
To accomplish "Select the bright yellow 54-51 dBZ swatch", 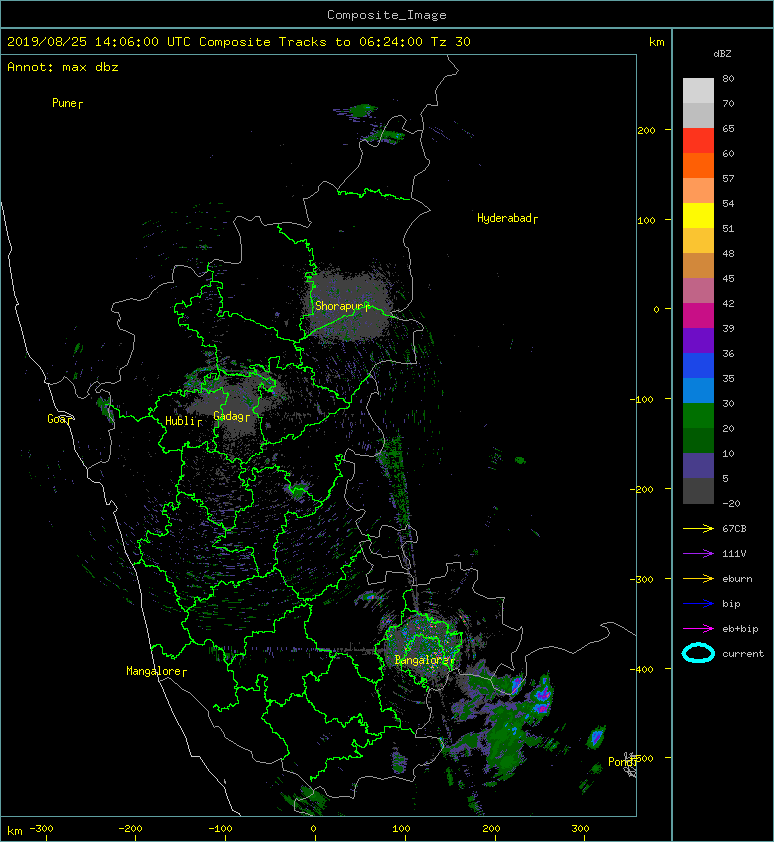I will [x=698, y=215].
